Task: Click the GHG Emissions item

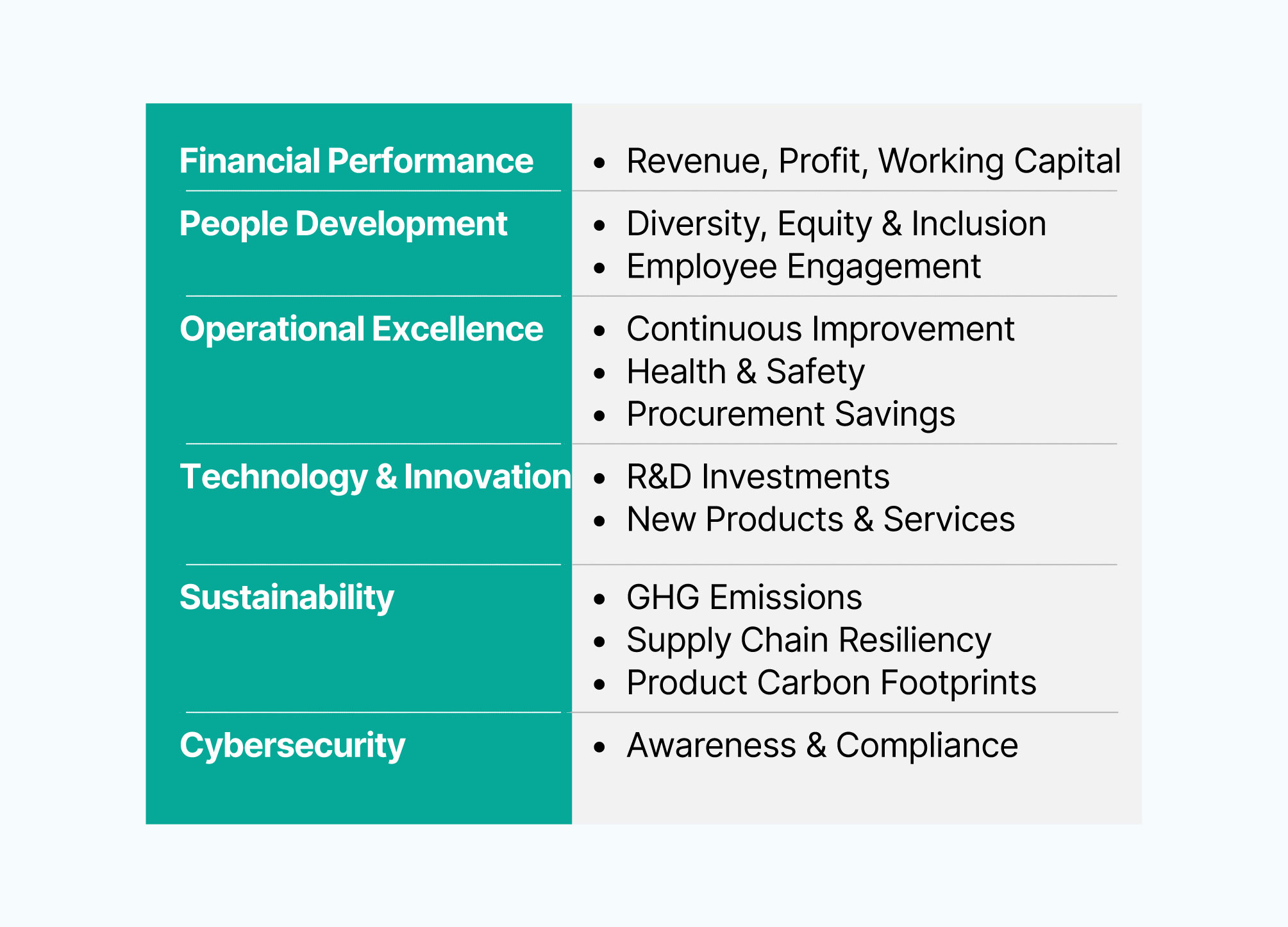Action: [x=744, y=597]
